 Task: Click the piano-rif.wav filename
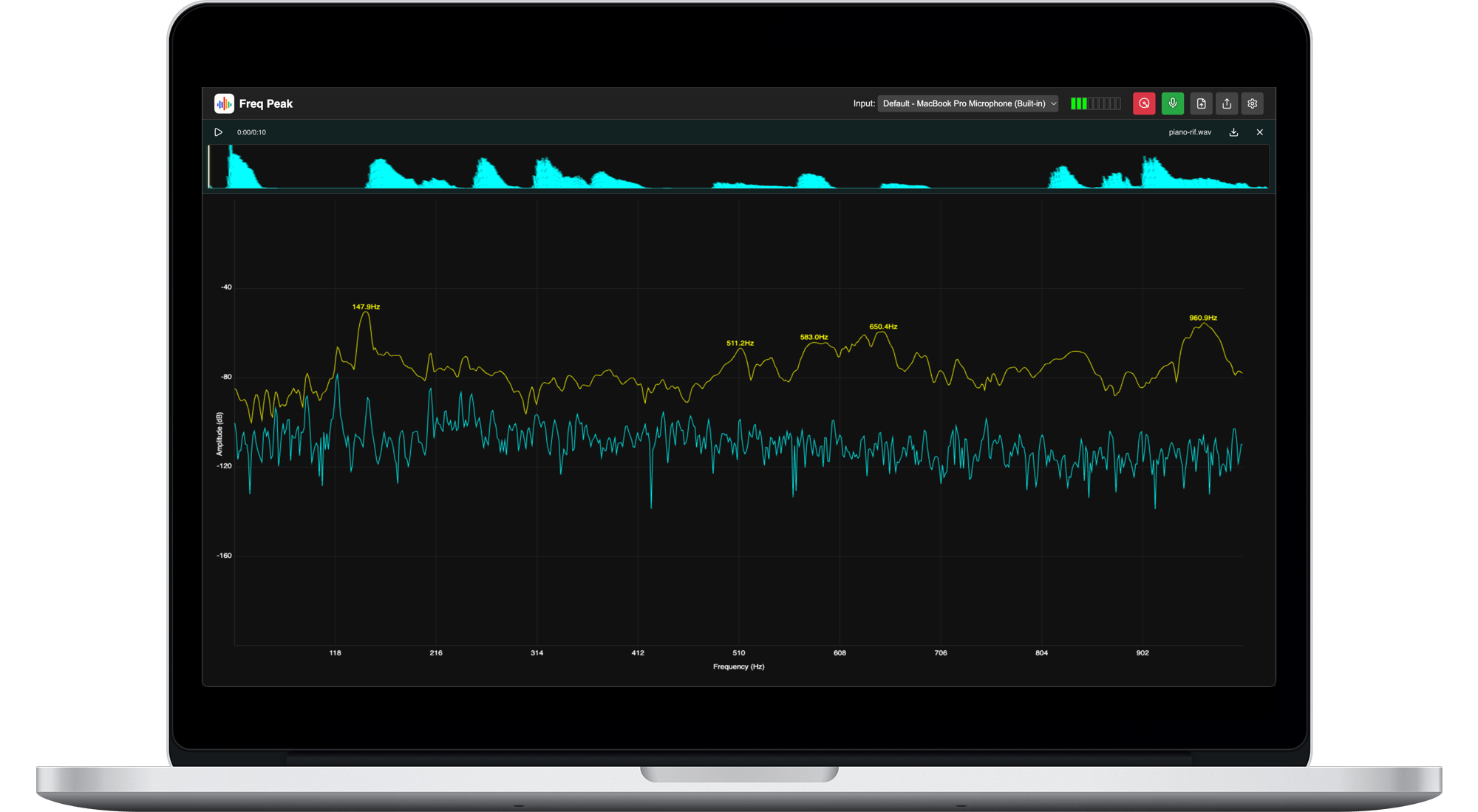[1190, 132]
